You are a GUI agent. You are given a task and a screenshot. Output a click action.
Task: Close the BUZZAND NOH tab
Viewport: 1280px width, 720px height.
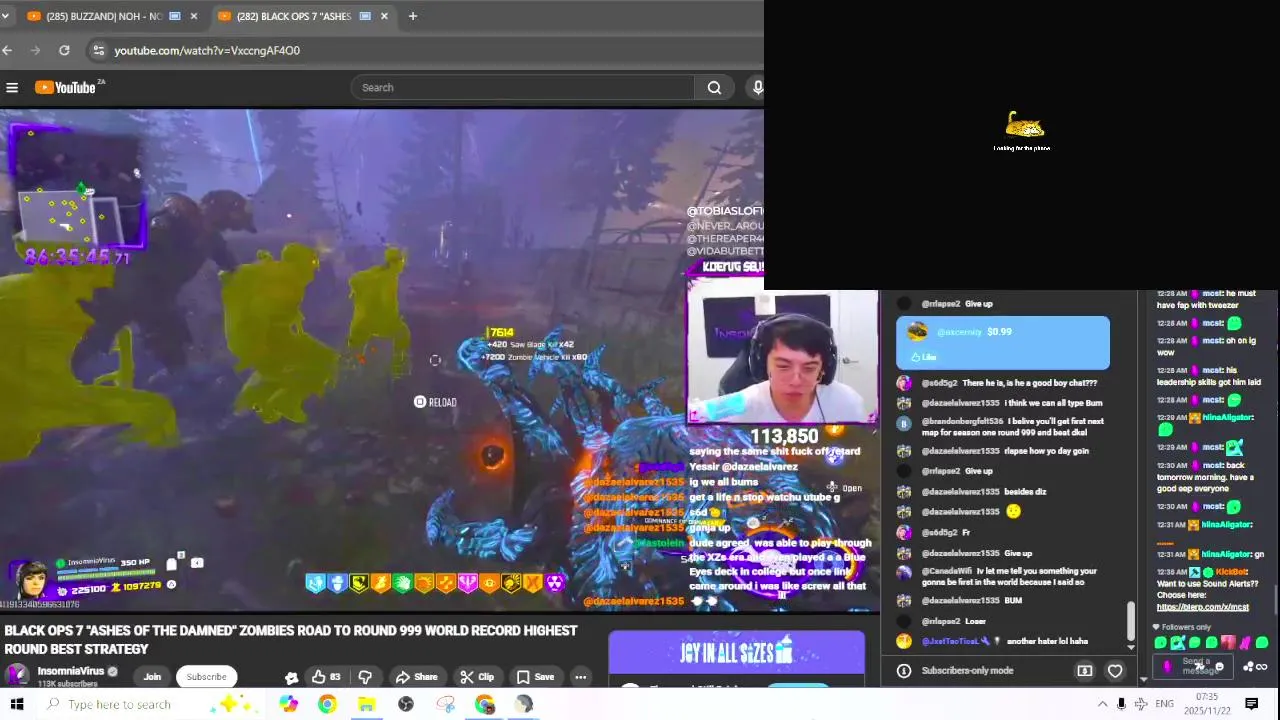tap(193, 16)
